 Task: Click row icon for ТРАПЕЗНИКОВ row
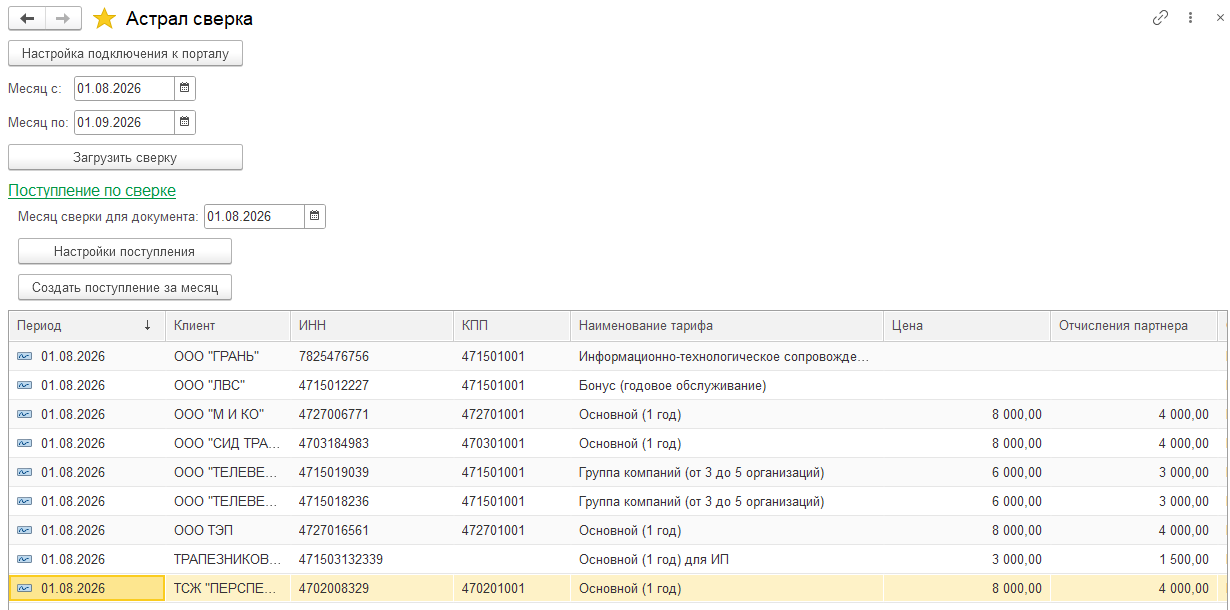click(x=24, y=559)
